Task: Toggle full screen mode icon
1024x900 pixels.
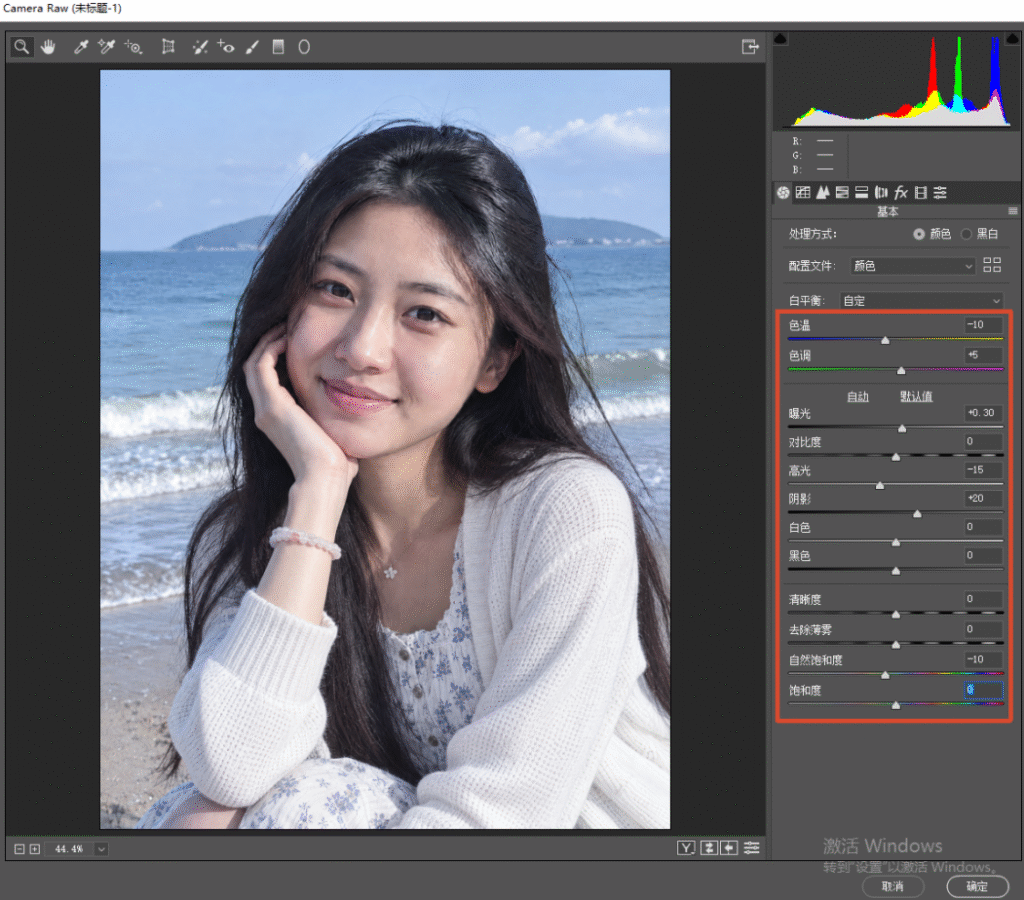Action: pos(750,47)
